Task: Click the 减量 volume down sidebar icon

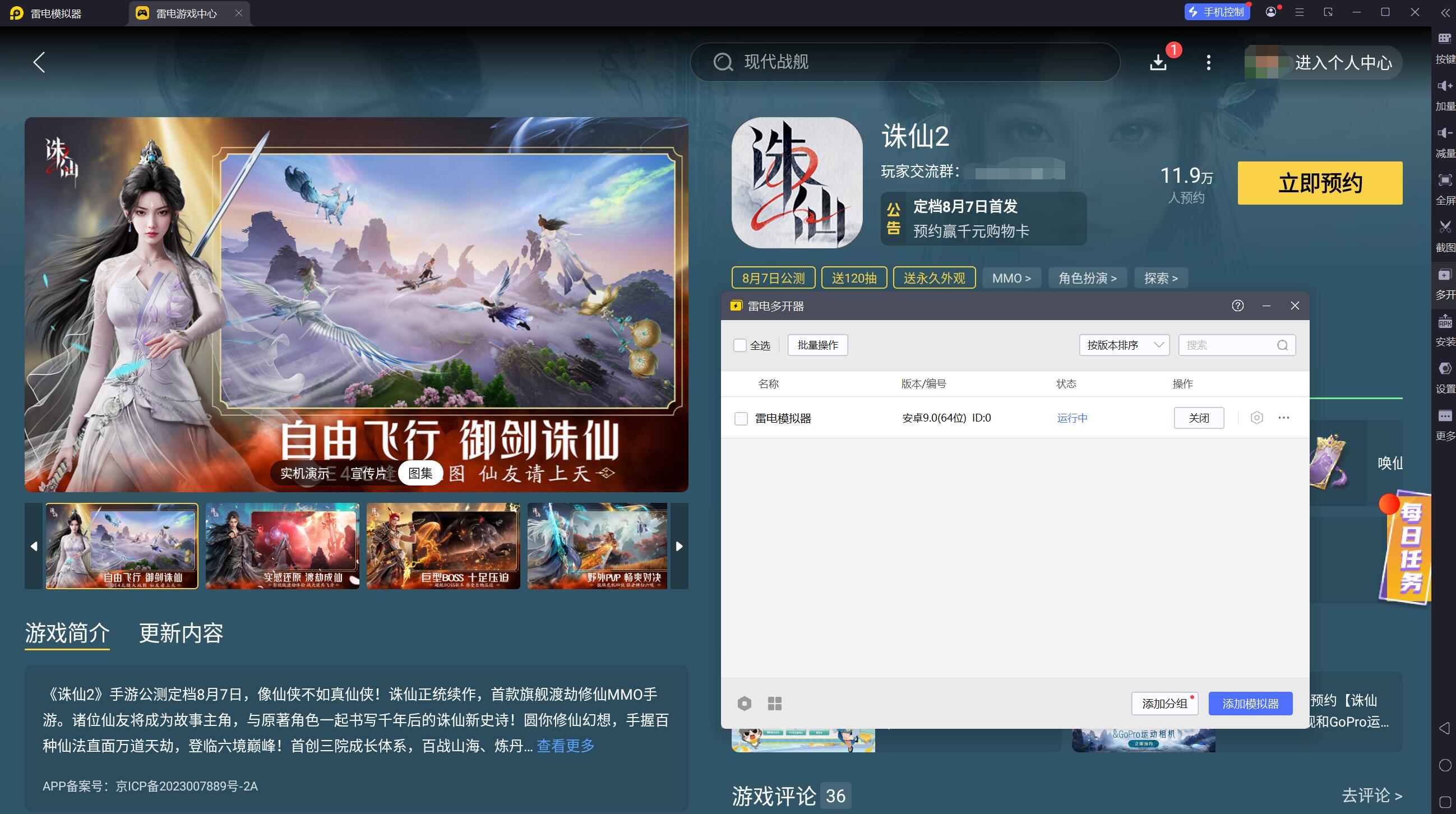Action: pos(1445,133)
